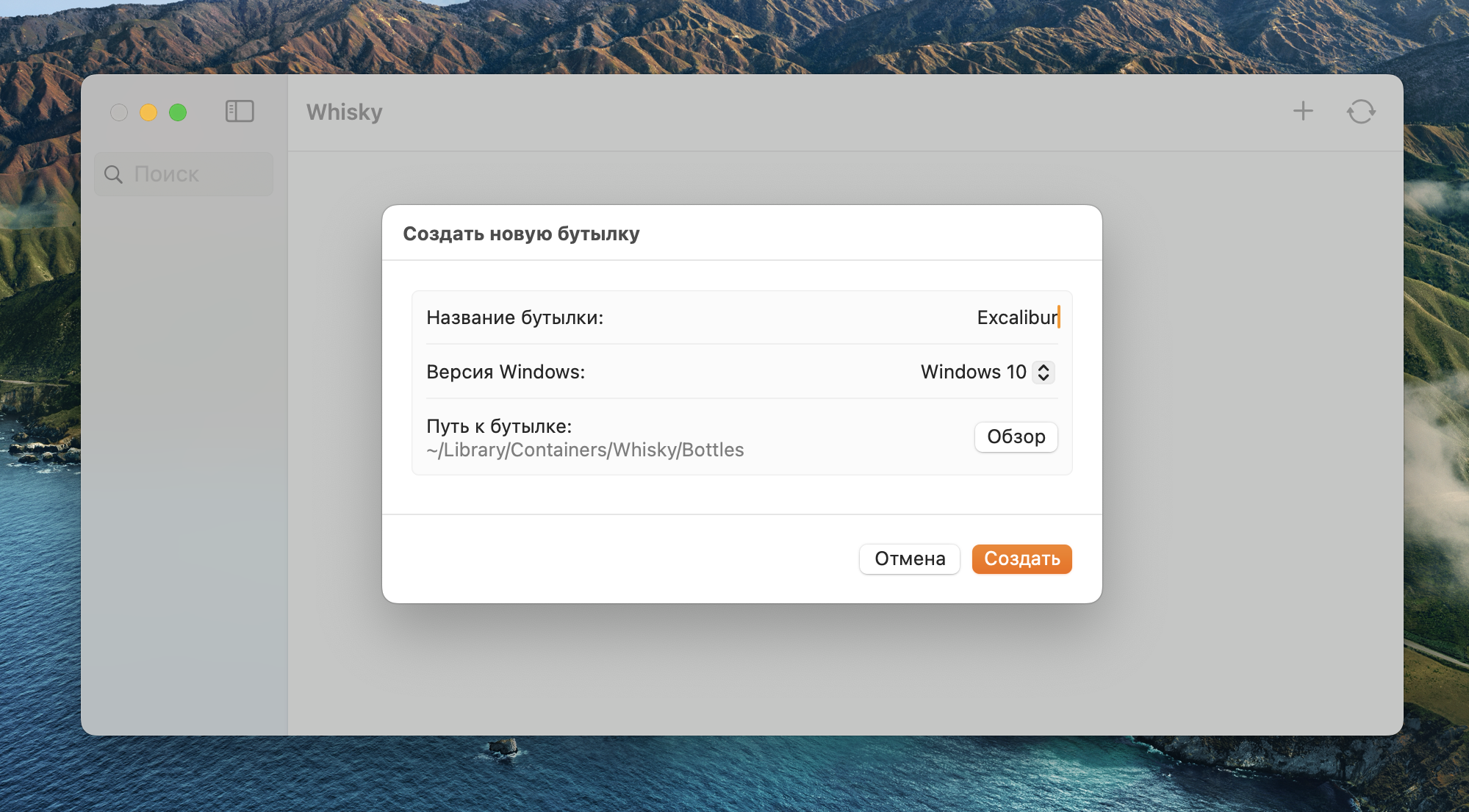Click the Whisky window title
Viewport: 1469px width, 812px height.
tap(344, 112)
